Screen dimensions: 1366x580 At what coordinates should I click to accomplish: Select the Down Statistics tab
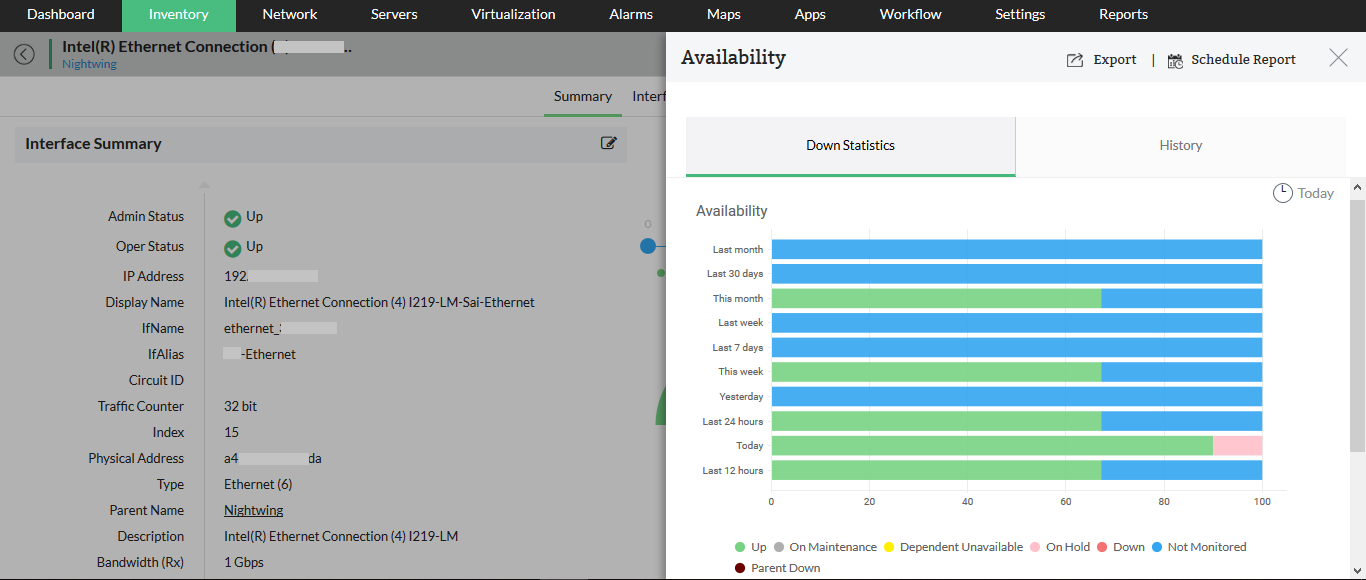click(849, 145)
